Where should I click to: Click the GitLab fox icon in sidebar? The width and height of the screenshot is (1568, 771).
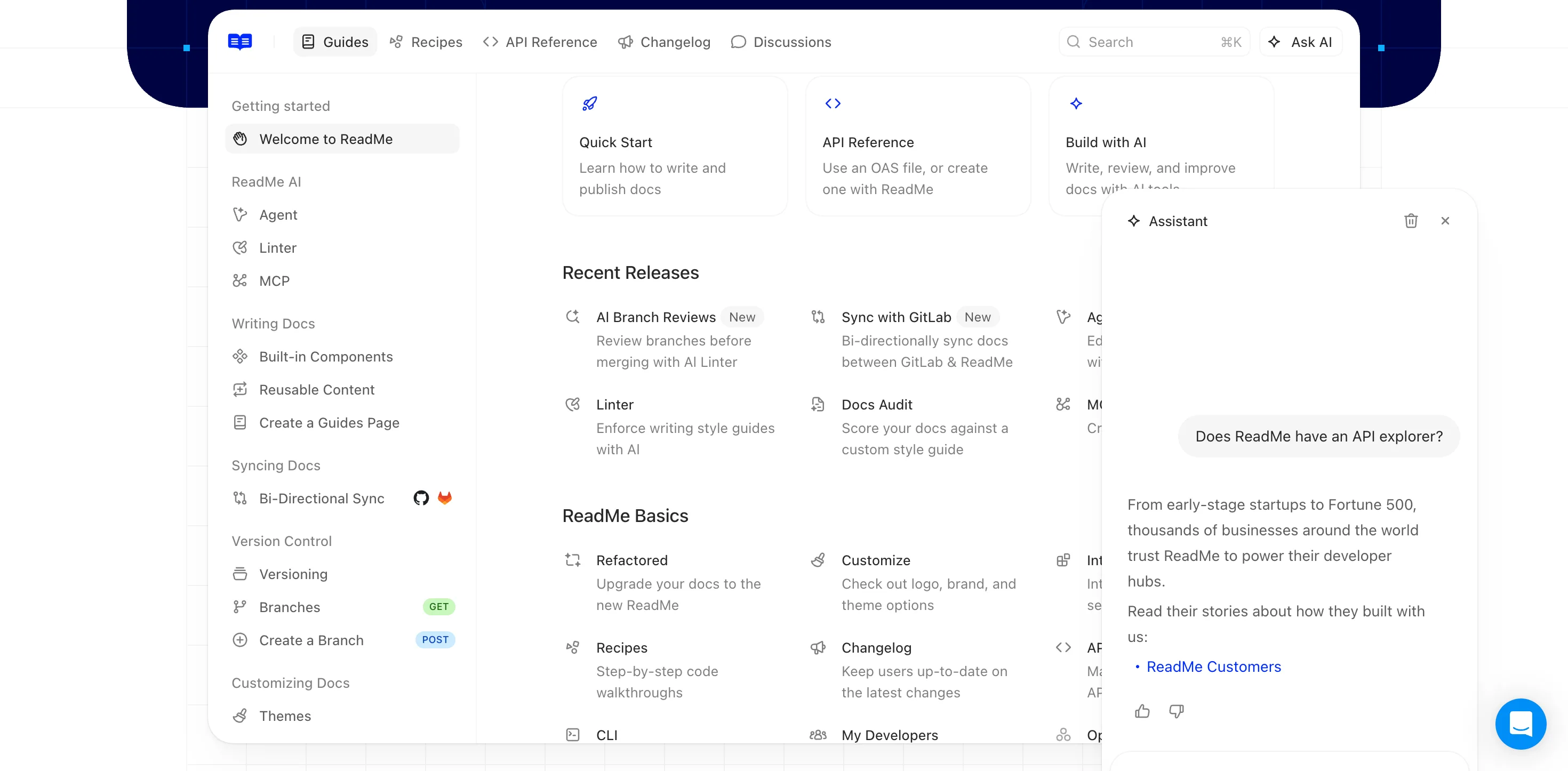click(x=445, y=498)
